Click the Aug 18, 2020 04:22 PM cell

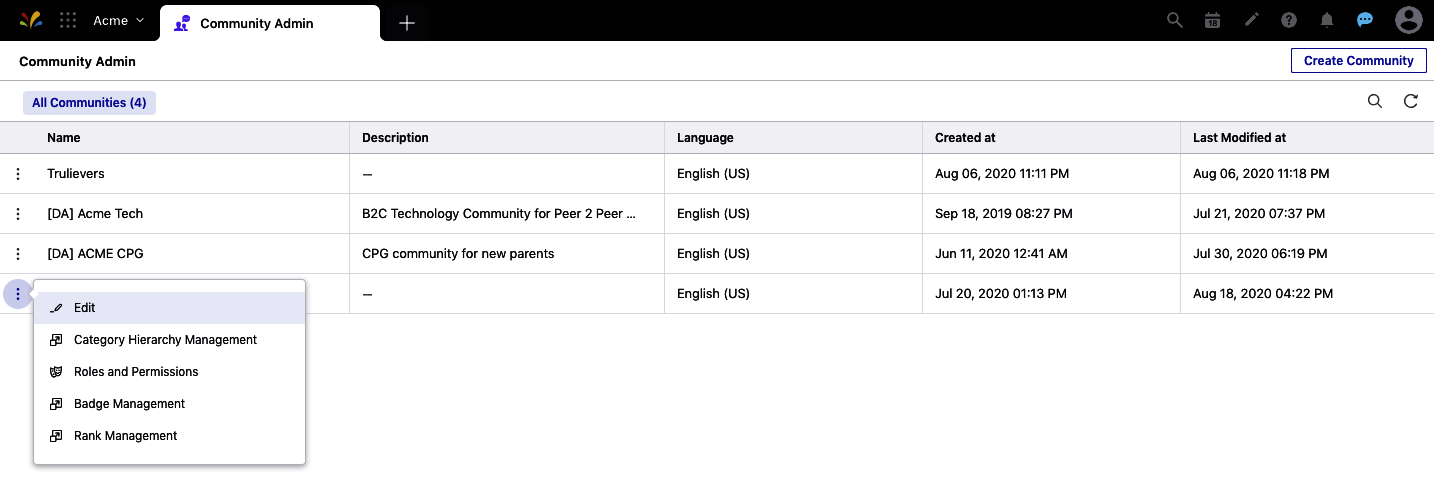coord(1263,294)
